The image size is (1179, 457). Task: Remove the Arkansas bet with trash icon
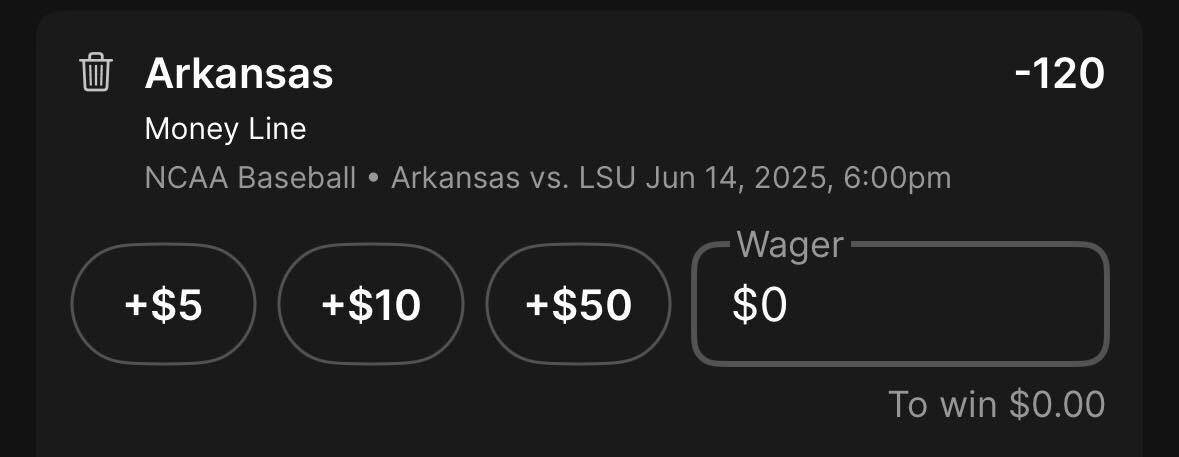96,73
